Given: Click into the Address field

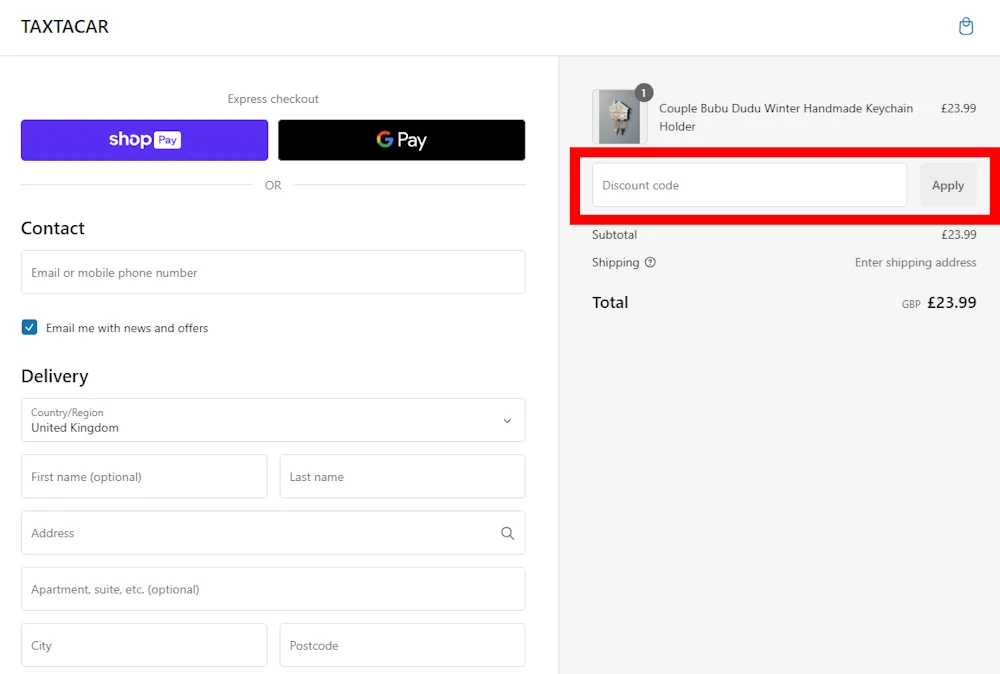Looking at the screenshot, I should pyautogui.click(x=273, y=532).
